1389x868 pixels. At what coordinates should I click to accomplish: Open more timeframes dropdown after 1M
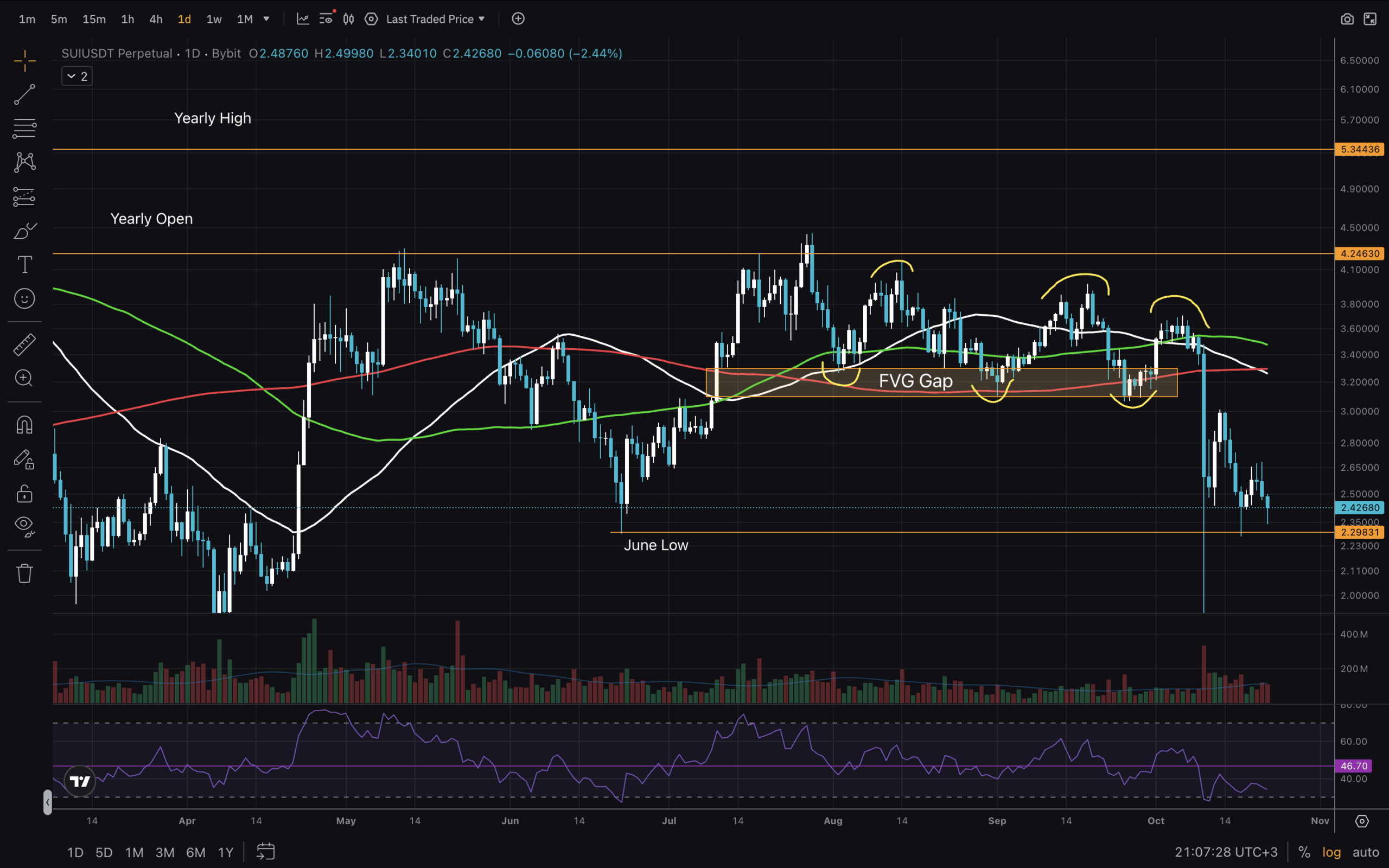(266, 19)
